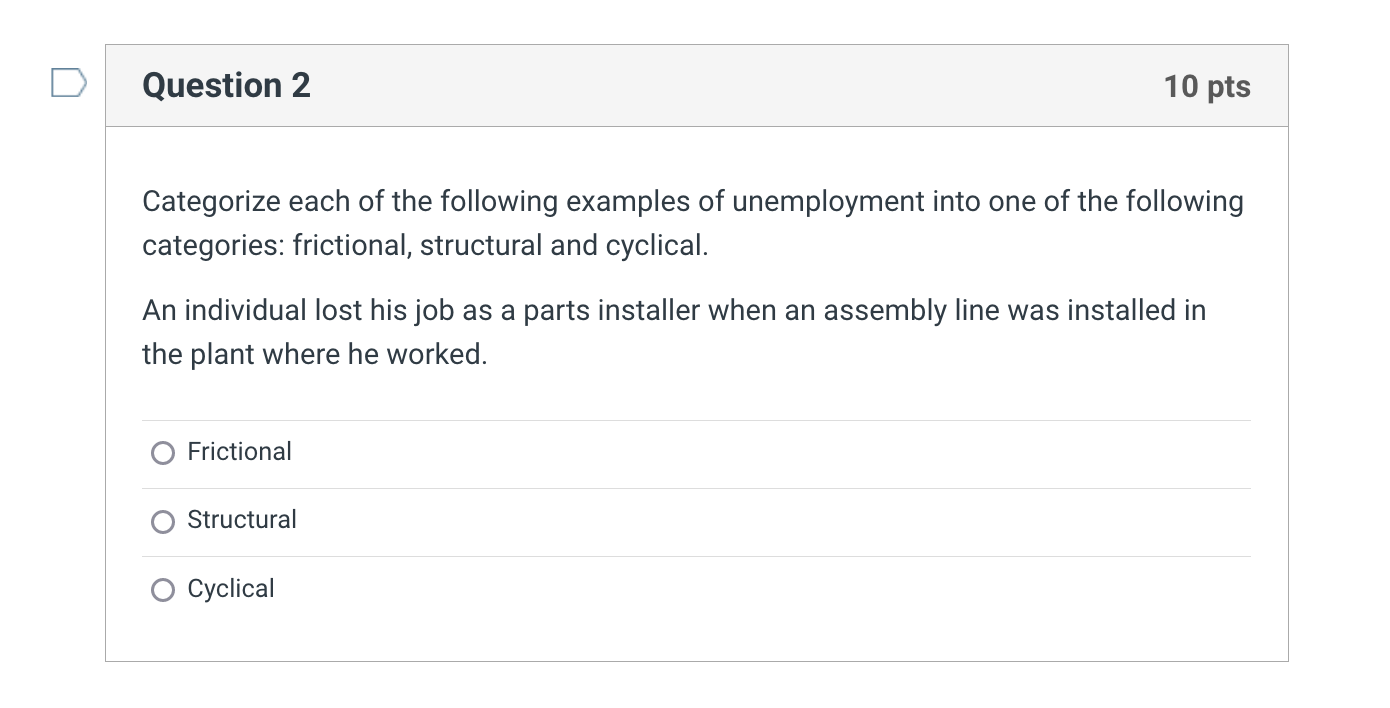Click the radio circle next to Frictional
This screenshot has height=708, width=1390.
pyautogui.click(x=163, y=453)
